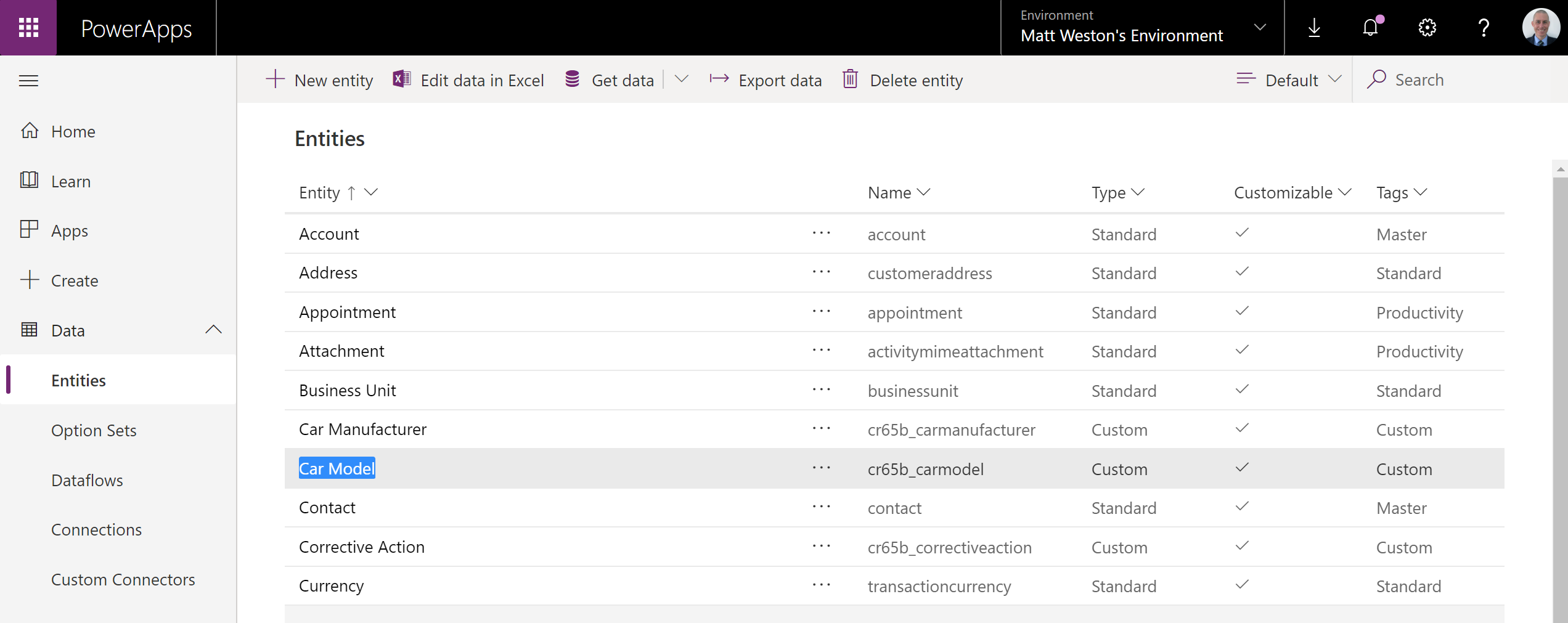Open more options for Attachment row
This screenshot has width=1568, height=623.
pyautogui.click(x=822, y=350)
